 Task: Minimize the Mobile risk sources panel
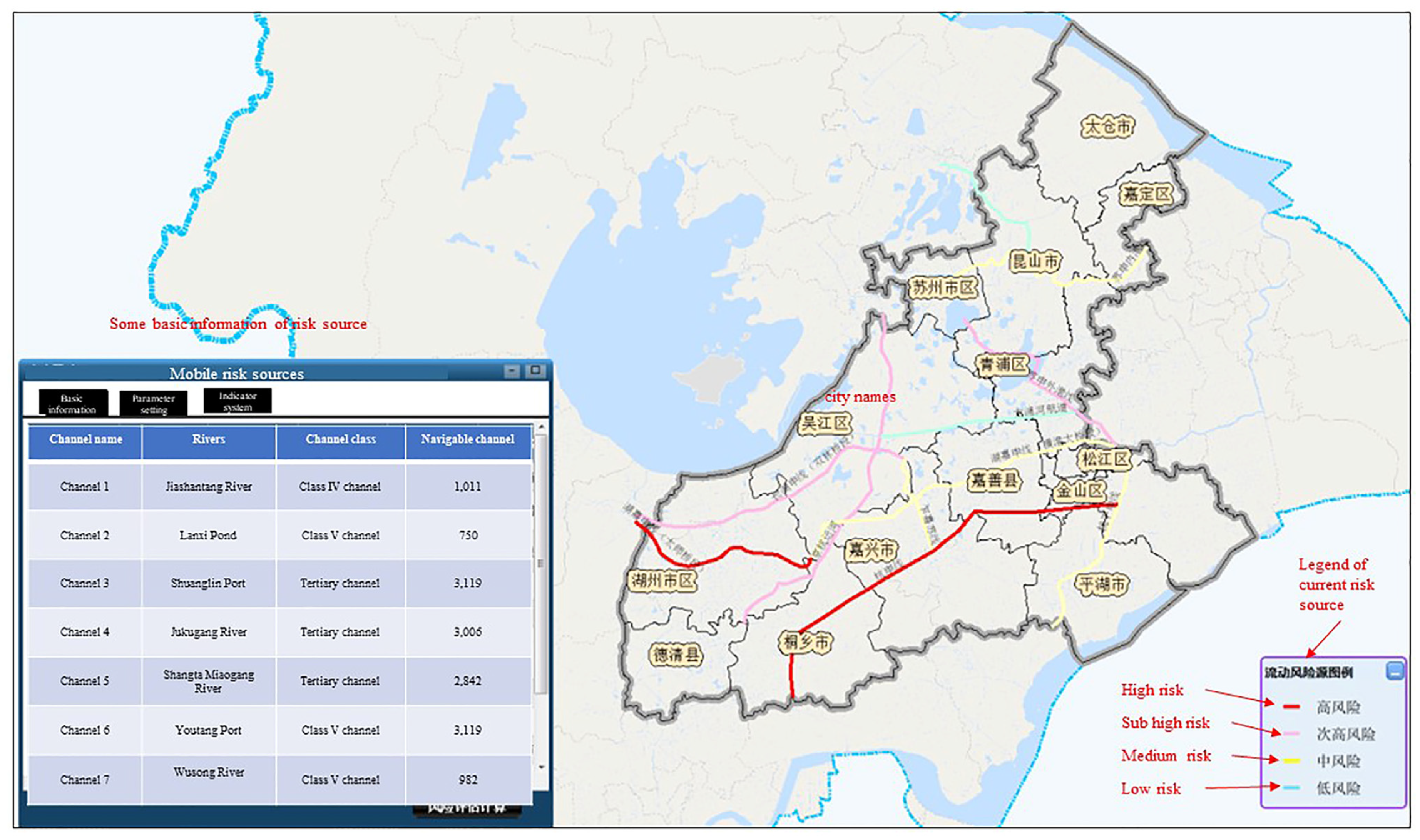[512, 371]
